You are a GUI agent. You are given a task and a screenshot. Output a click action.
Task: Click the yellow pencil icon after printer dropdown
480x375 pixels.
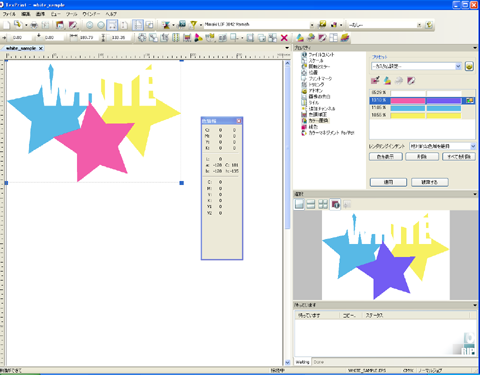coord(322,24)
